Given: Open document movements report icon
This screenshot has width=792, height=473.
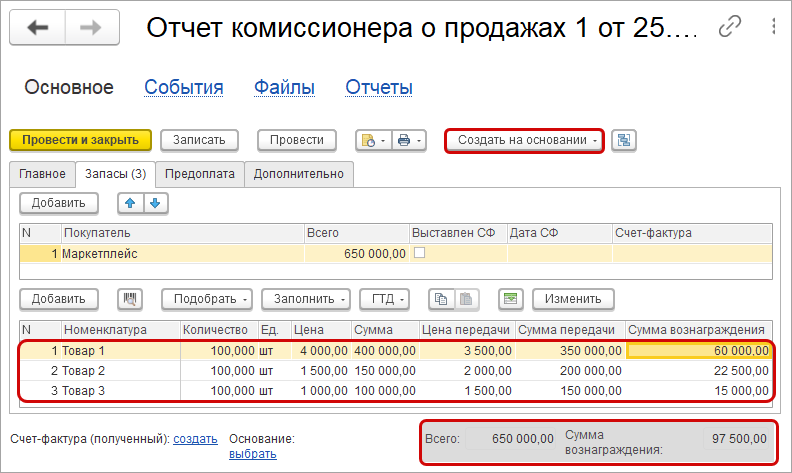Looking at the screenshot, I should click(x=369, y=140).
